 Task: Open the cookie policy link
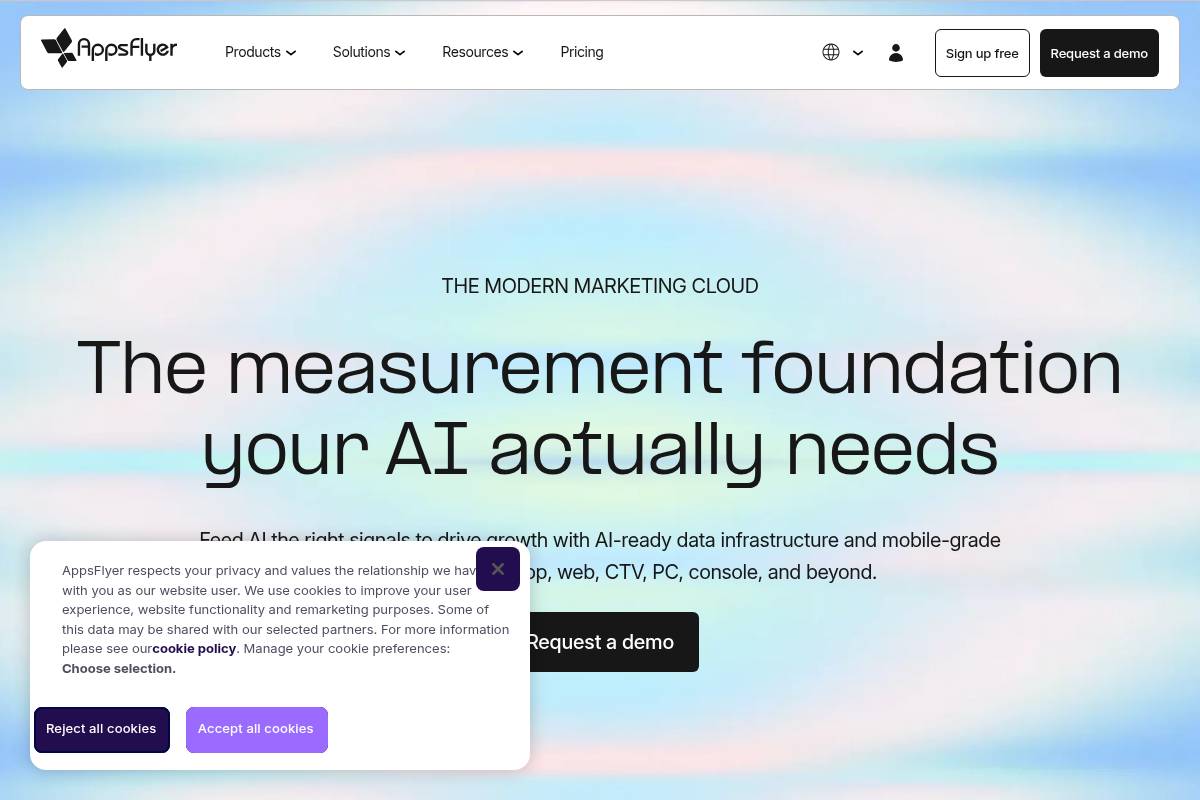pos(194,649)
